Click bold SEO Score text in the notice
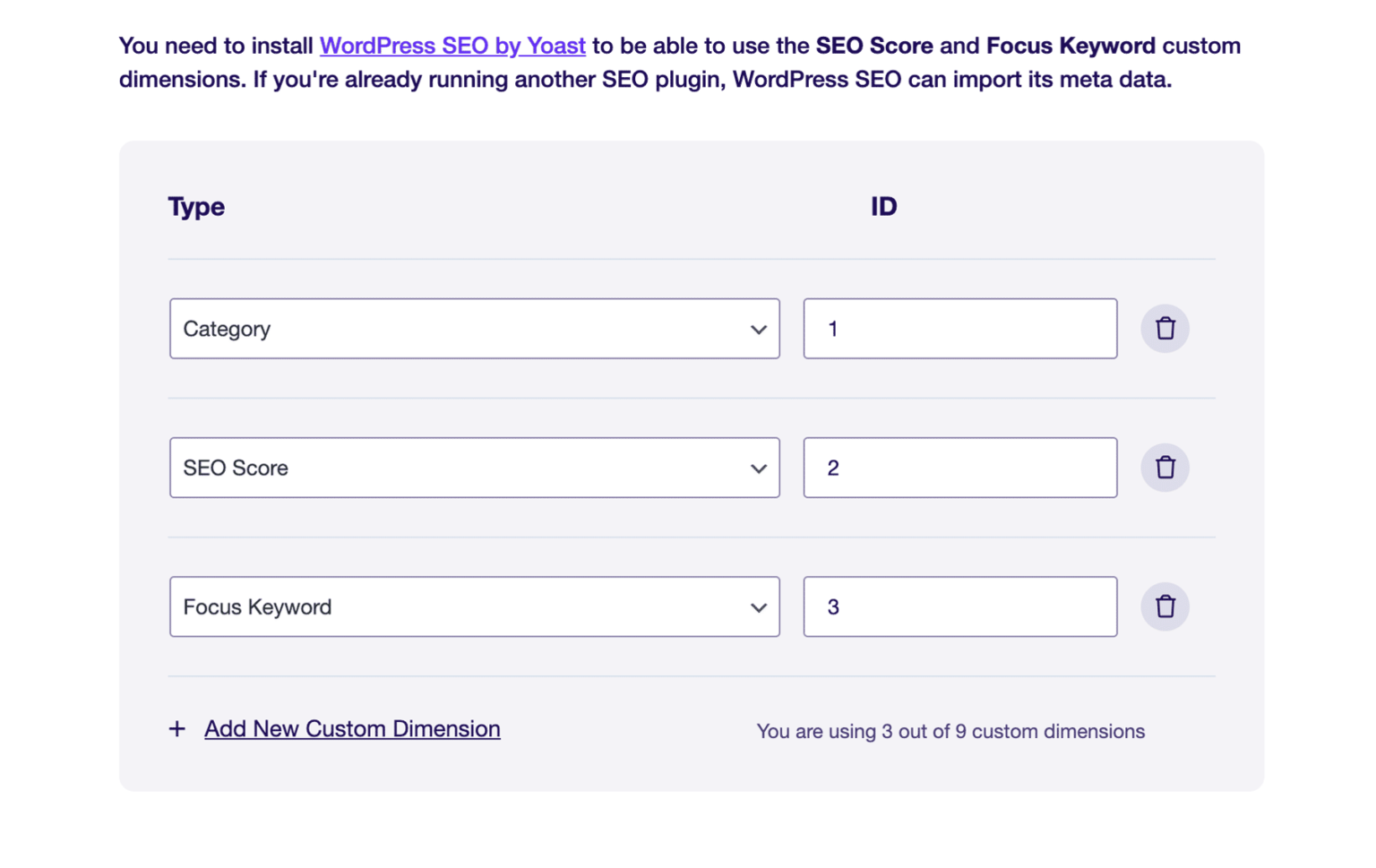Image resolution: width=1376 pixels, height=868 pixels. (x=873, y=46)
